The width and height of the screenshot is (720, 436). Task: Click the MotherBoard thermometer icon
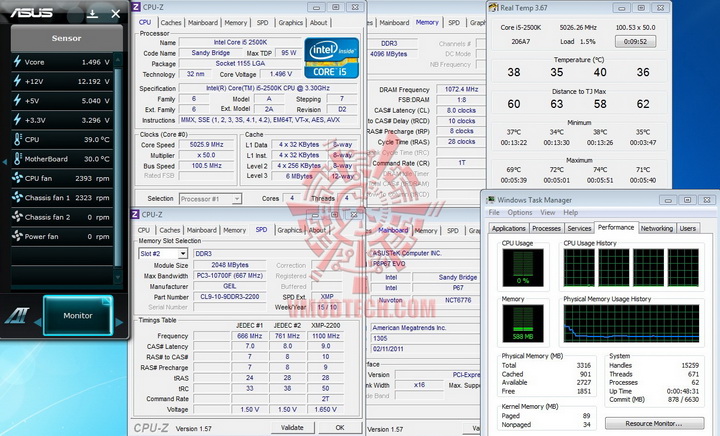(x=17, y=158)
